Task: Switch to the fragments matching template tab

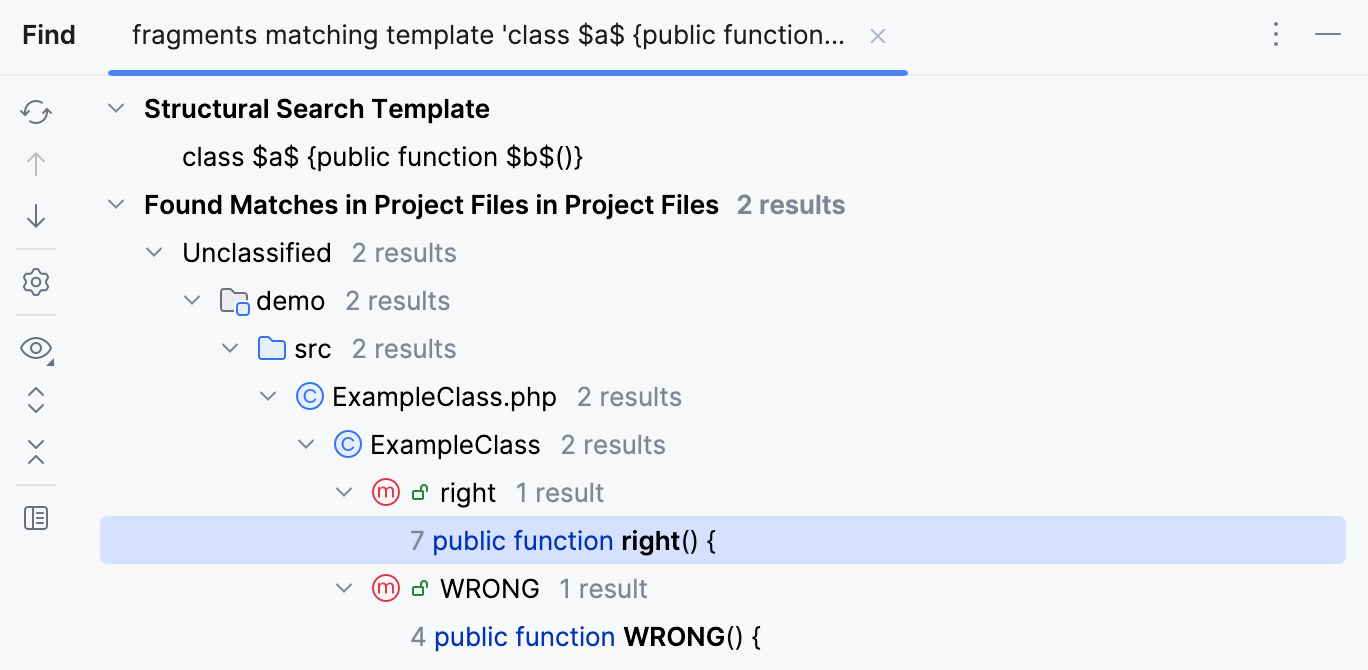Action: tap(488, 36)
